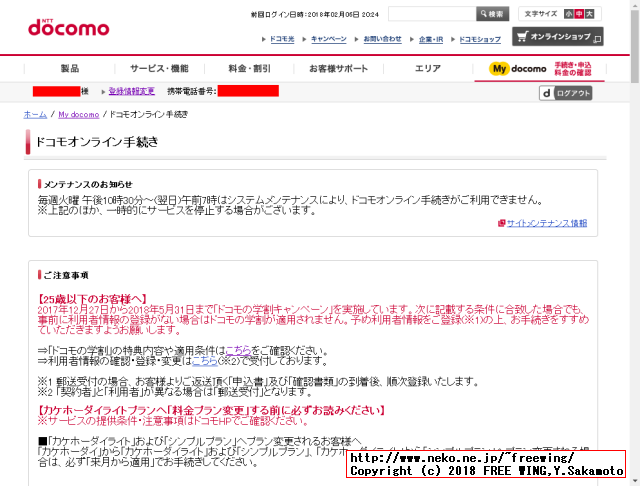Click the メンテナンスのお知らせ heading
Image resolution: width=640 pixels, height=486 pixels.
(x=88, y=184)
